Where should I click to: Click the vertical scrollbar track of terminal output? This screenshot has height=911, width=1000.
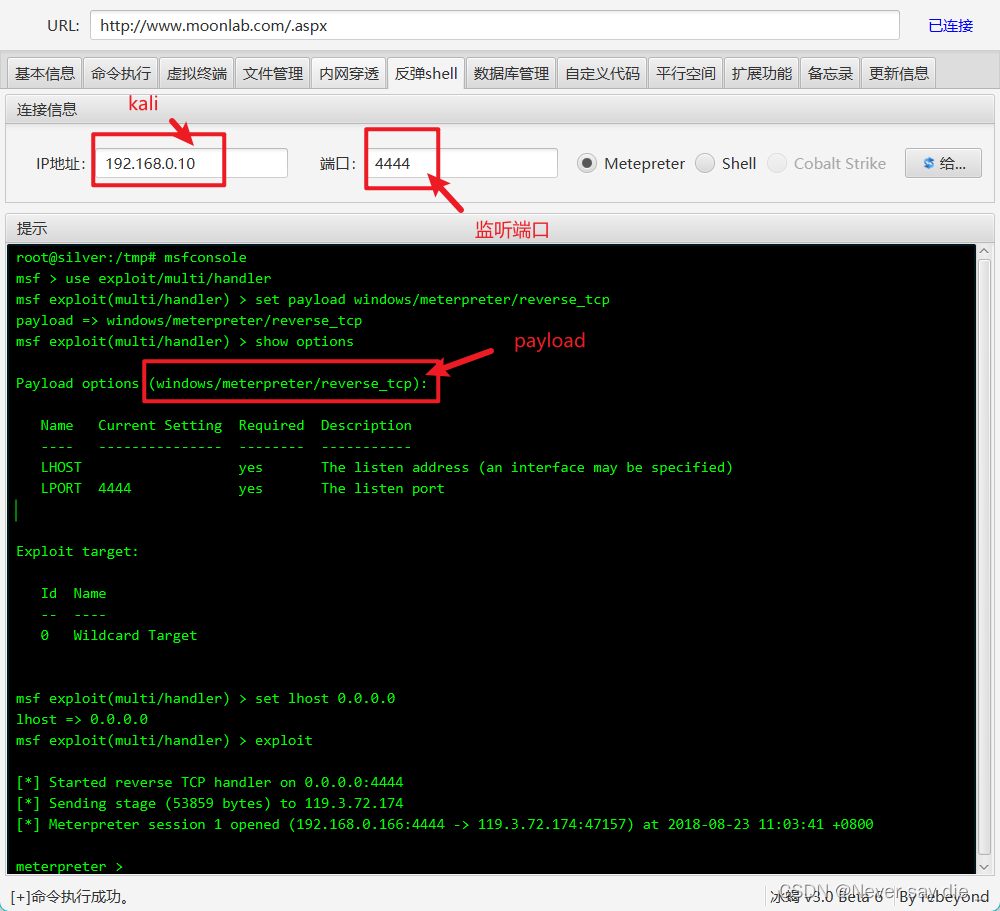[x=984, y=559]
